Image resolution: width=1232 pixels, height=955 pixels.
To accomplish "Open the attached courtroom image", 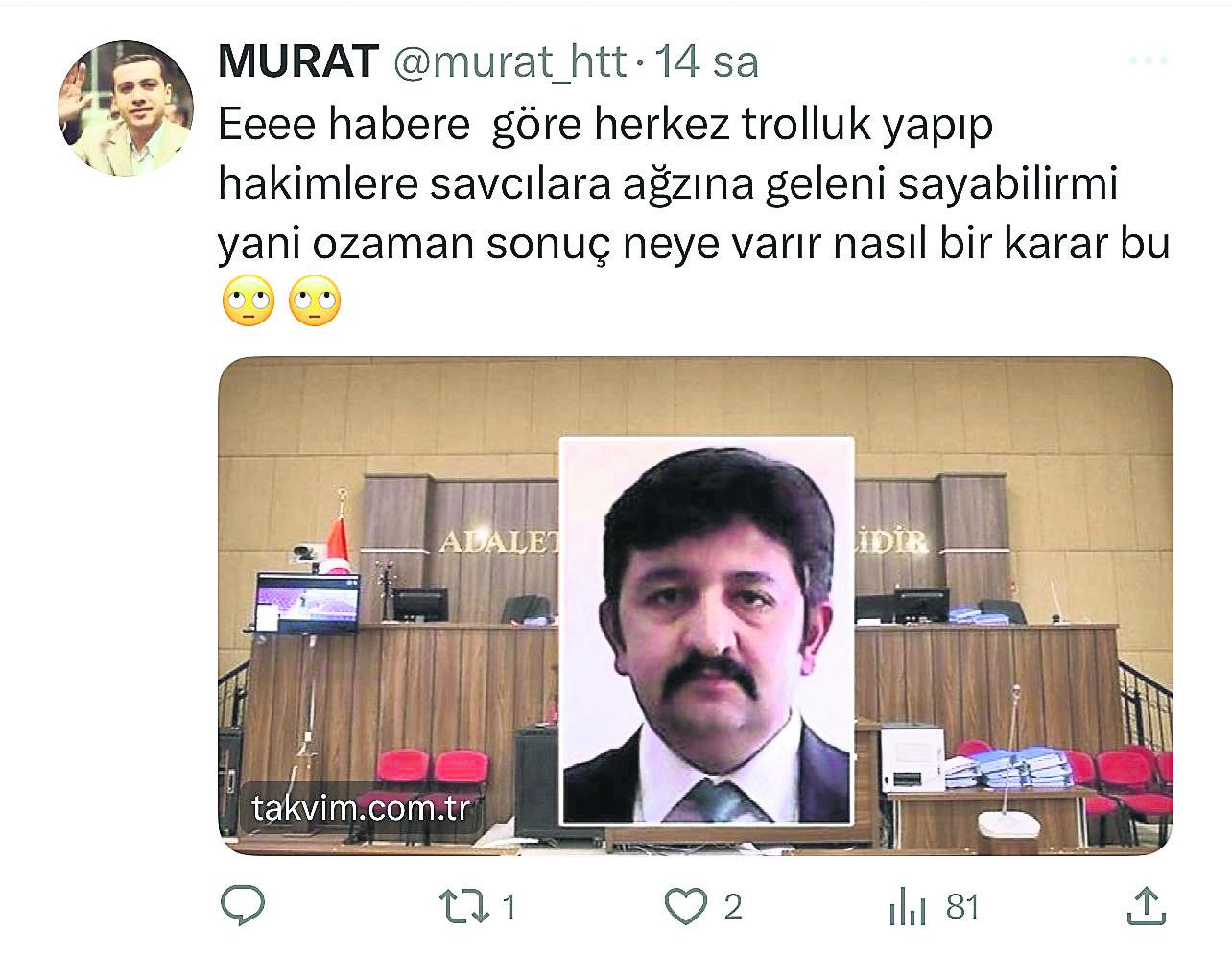I will [696, 606].
